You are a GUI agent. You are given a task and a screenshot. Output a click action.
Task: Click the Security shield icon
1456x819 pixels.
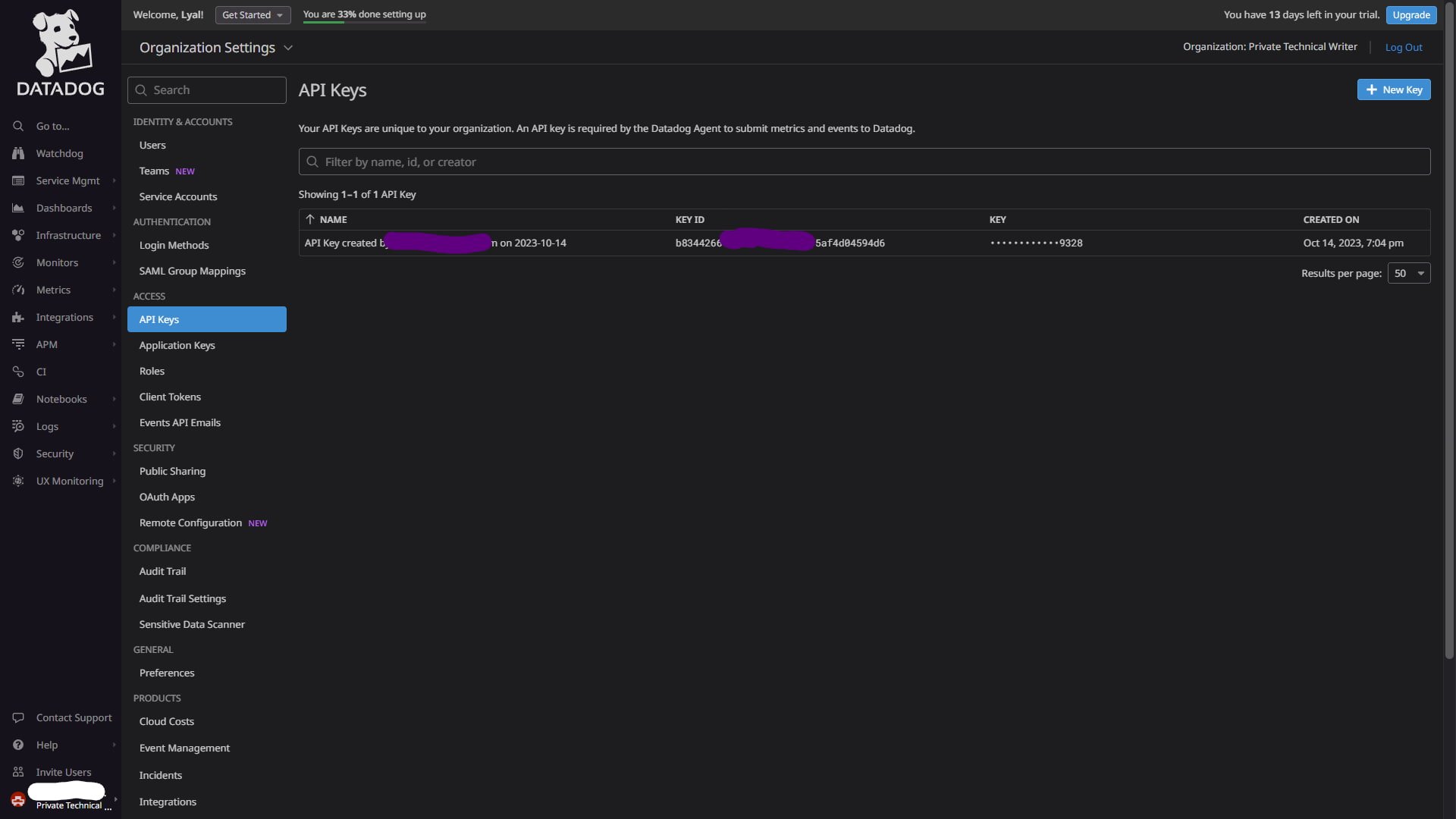point(18,453)
